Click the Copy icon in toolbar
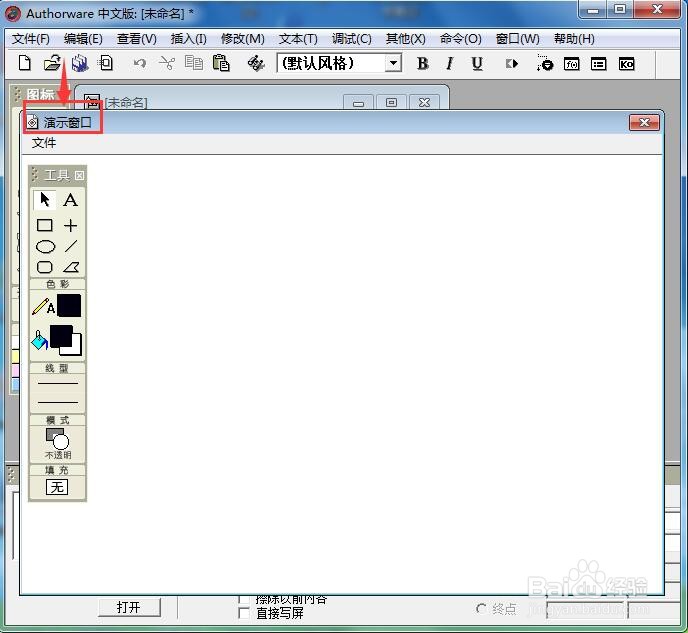This screenshot has width=688, height=633. 194,63
